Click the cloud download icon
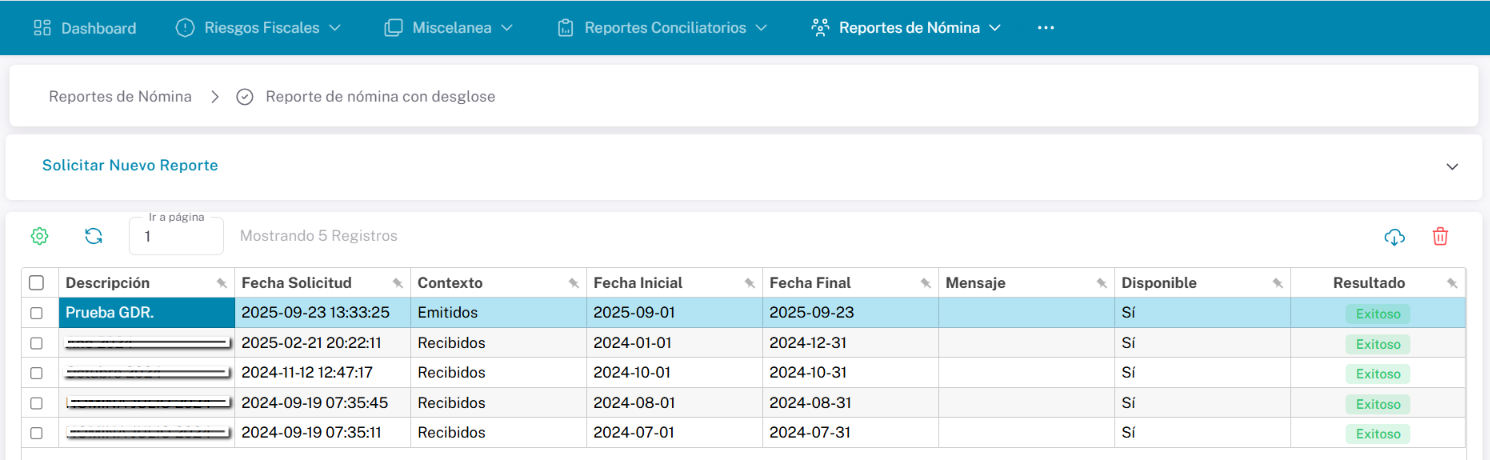 click(1394, 237)
